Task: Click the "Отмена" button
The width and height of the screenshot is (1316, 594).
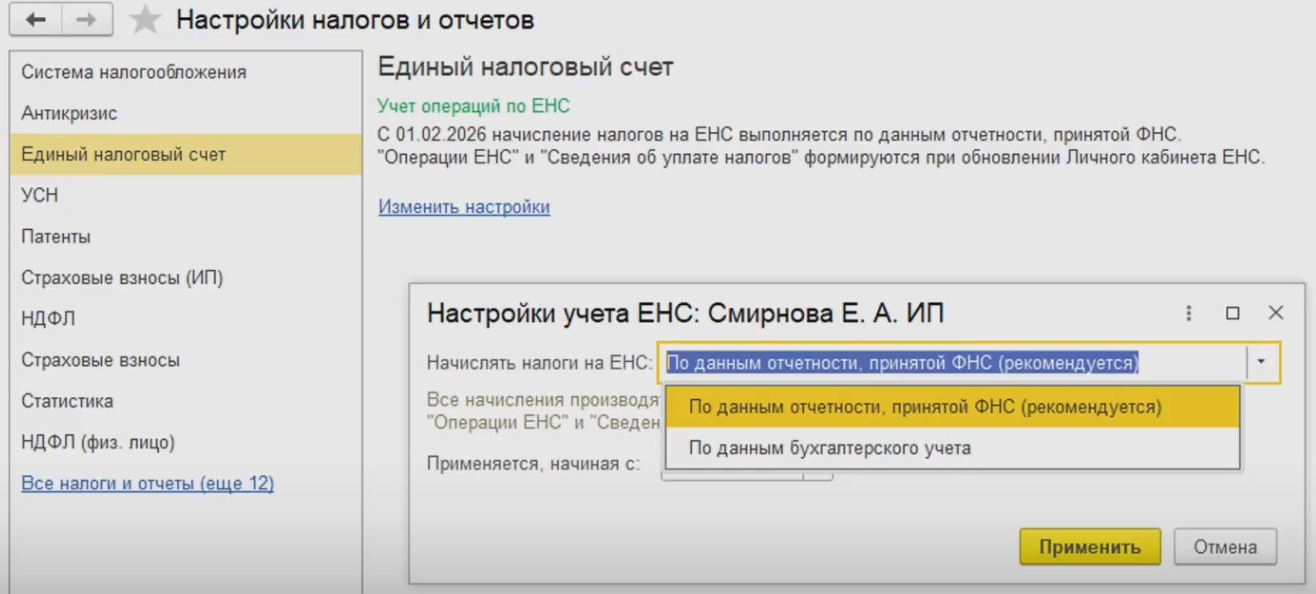Action: point(1224,547)
